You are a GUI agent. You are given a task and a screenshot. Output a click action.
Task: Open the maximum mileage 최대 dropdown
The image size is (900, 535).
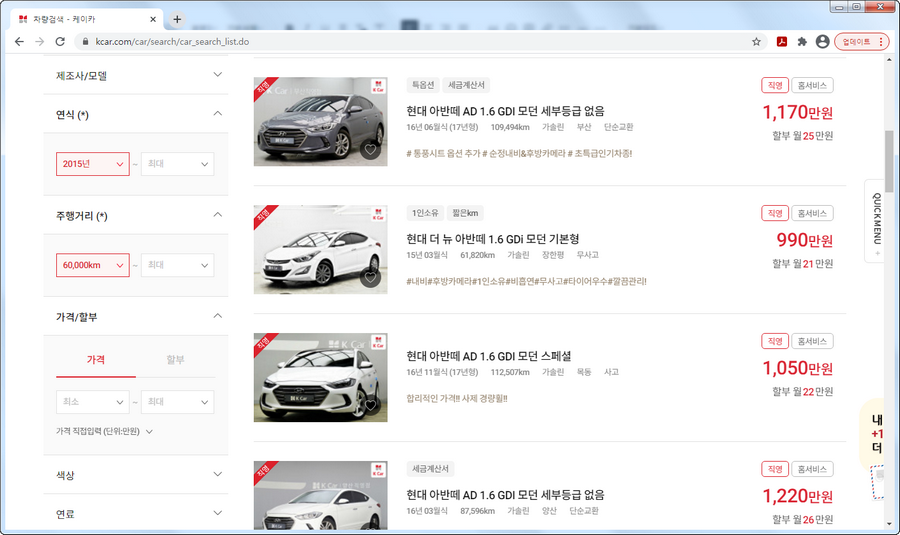[x=177, y=265]
